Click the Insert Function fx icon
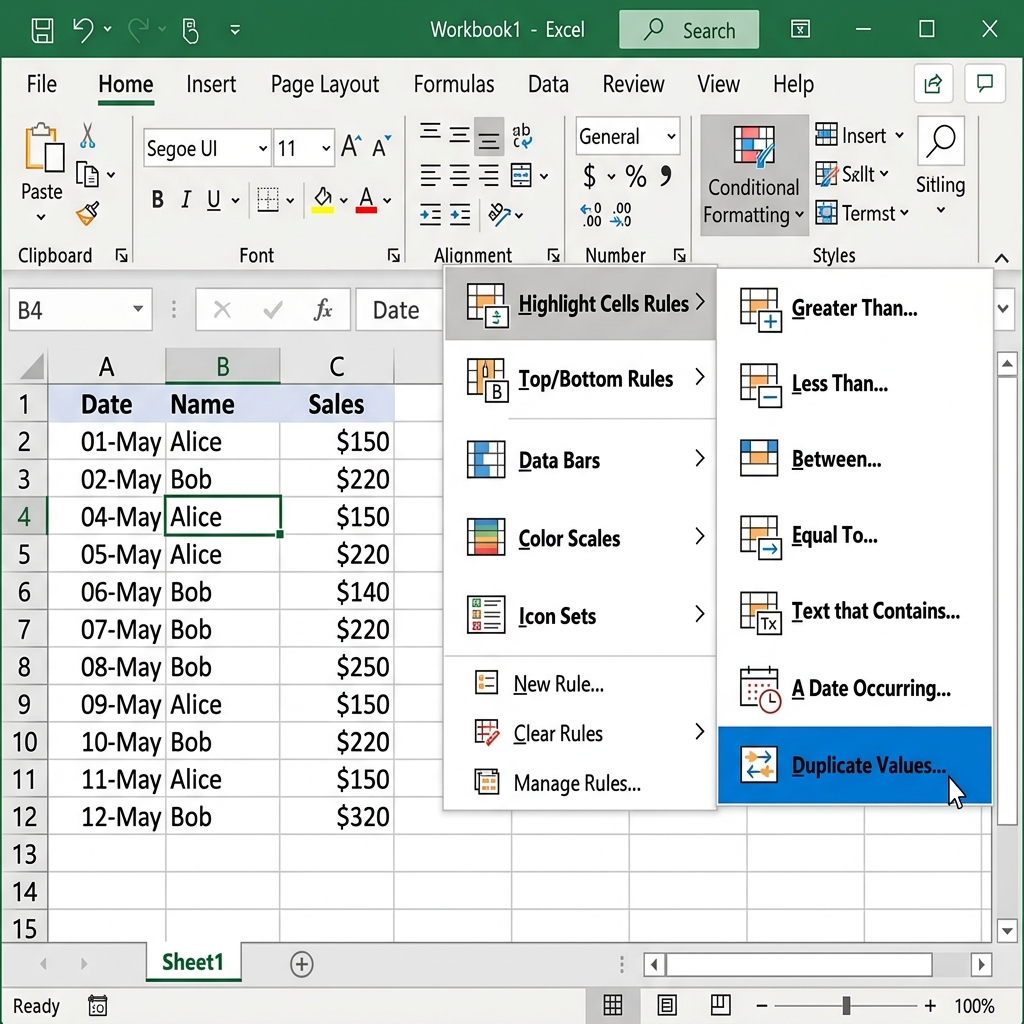The width and height of the screenshot is (1024, 1024). pos(323,309)
